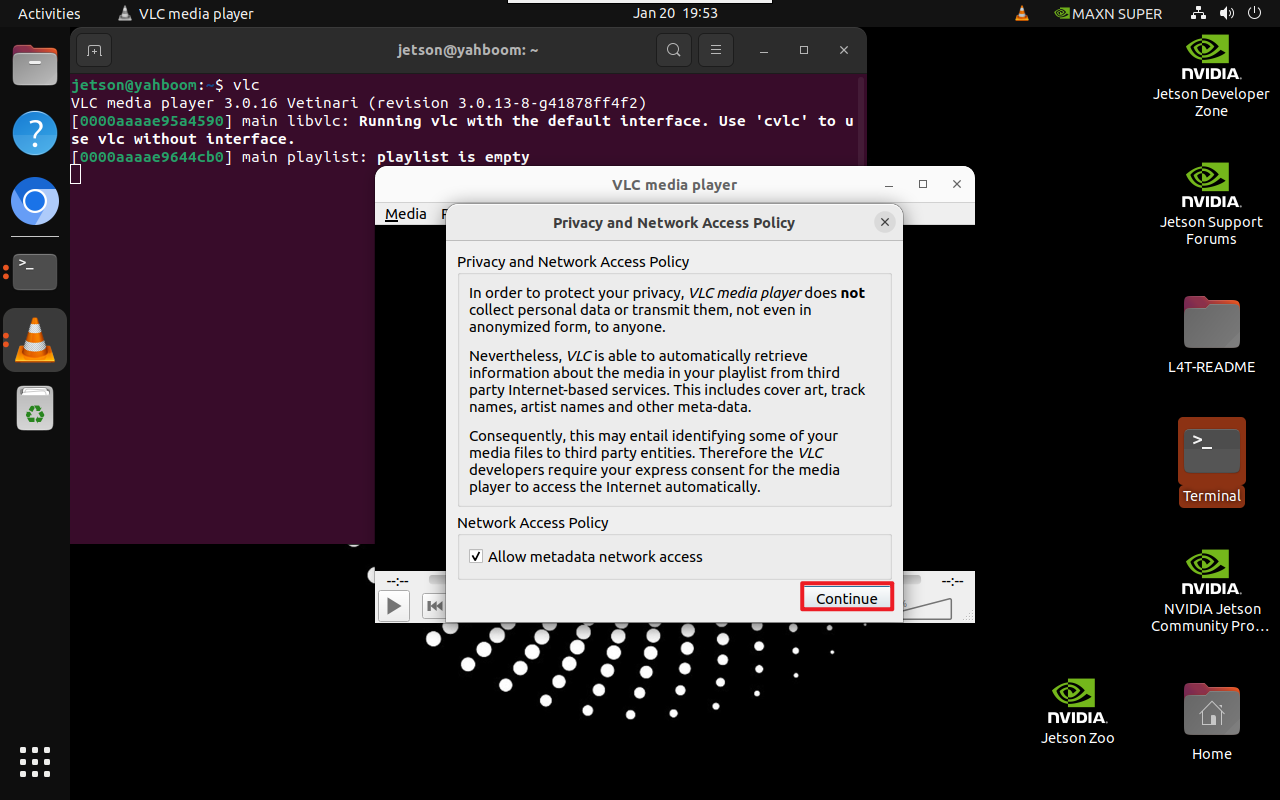
Task: Select the Jetson Developer Zone desktop icon
Action: coord(1211,76)
